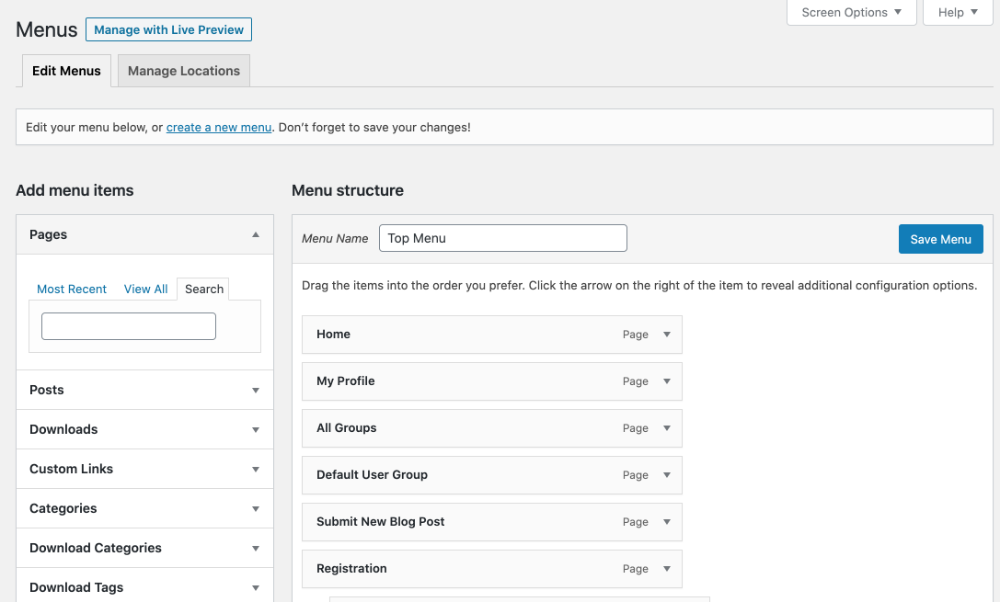
Task: Follow the create a new menu link
Action: tap(219, 128)
